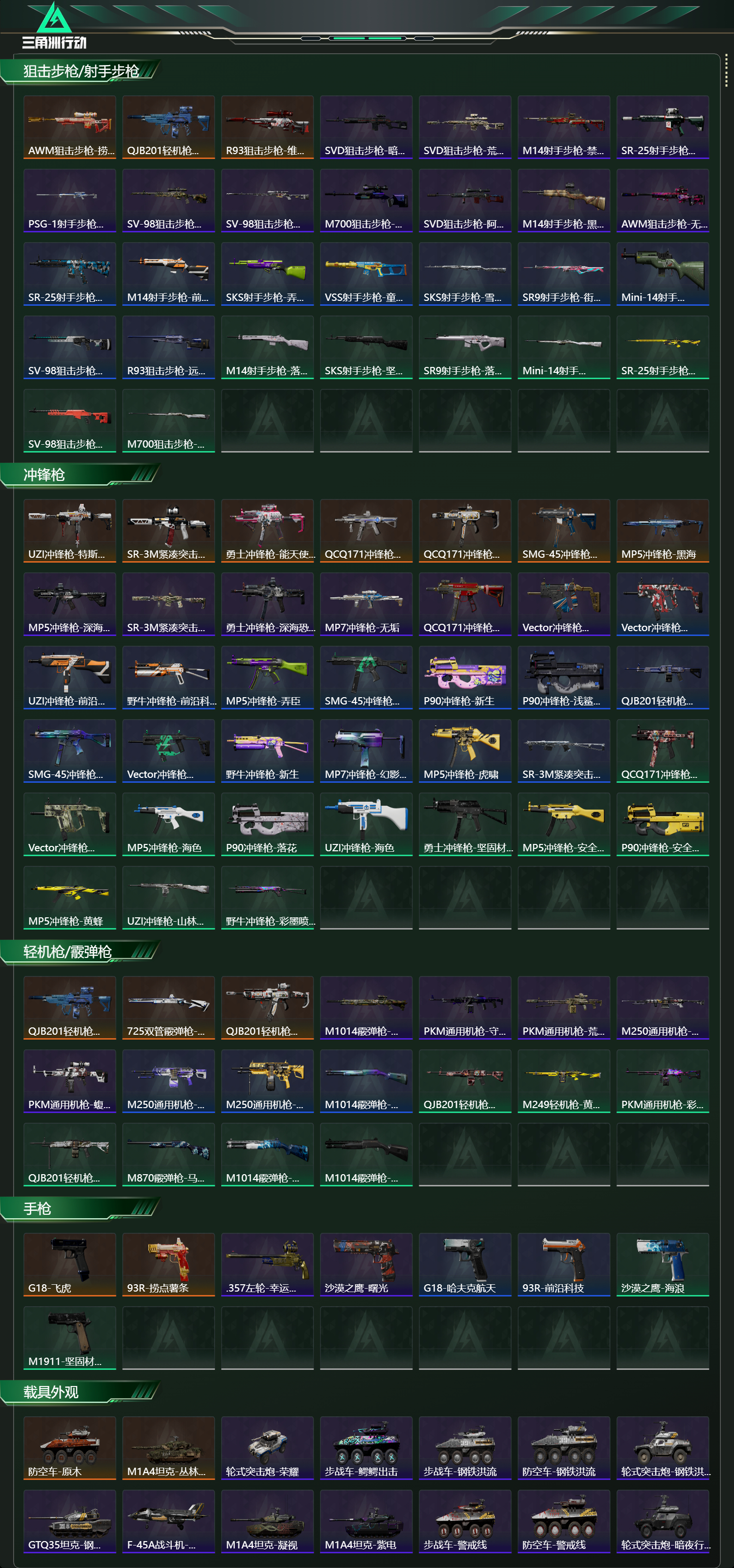
Task: Click the empty slot after M1911-坚固材
Action: click(169, 1338)
